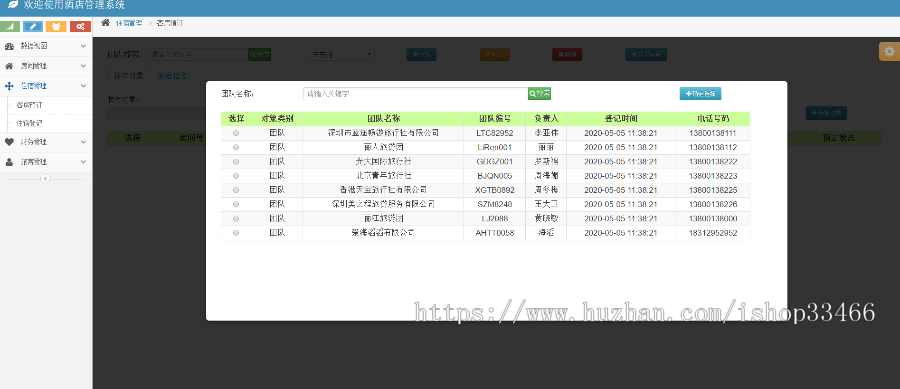
Task: Click the blue pencil shortcut button
Action: coord(33,26)
